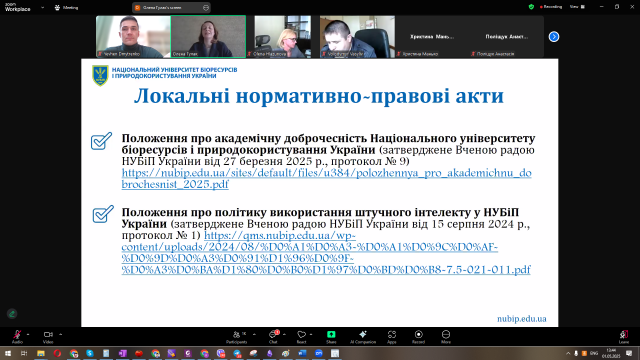Click the system tray microphone icon

click(576, 353)
